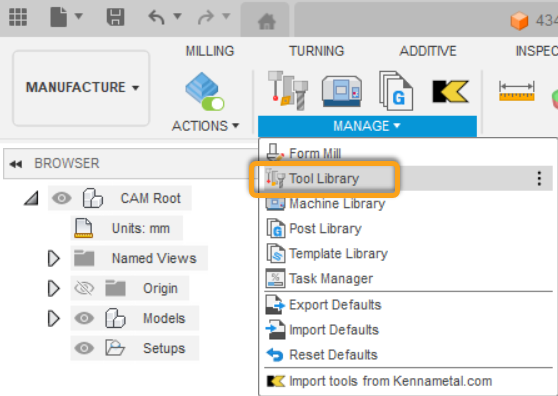The width and height of the screenshot is (558, 396).
Task: Choose Export Defaults menu entry
Action: pos(335,305)
